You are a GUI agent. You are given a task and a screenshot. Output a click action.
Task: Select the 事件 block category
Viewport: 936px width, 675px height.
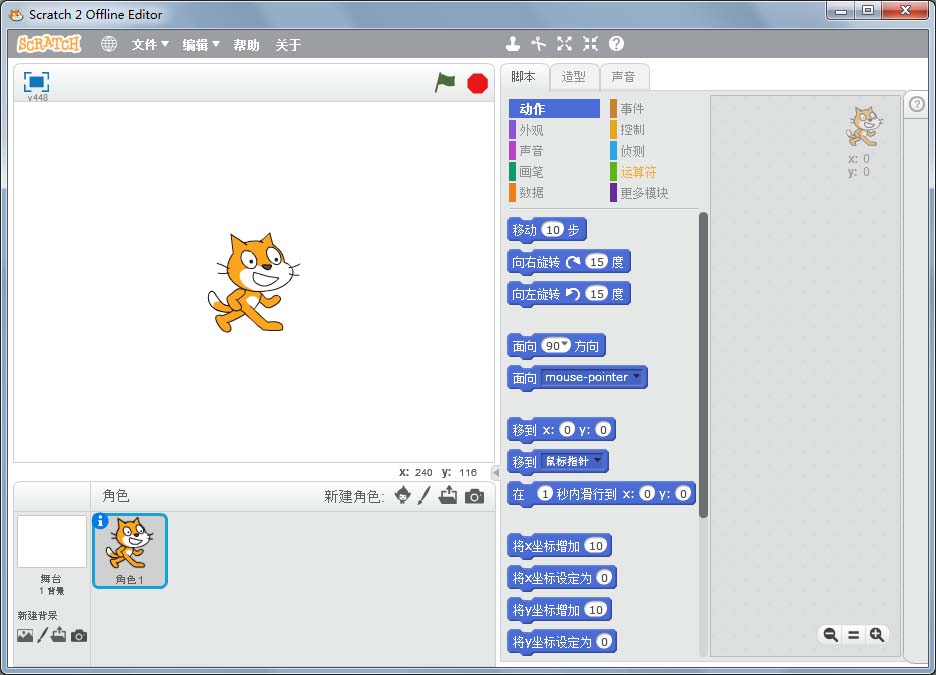click(631, 109)
